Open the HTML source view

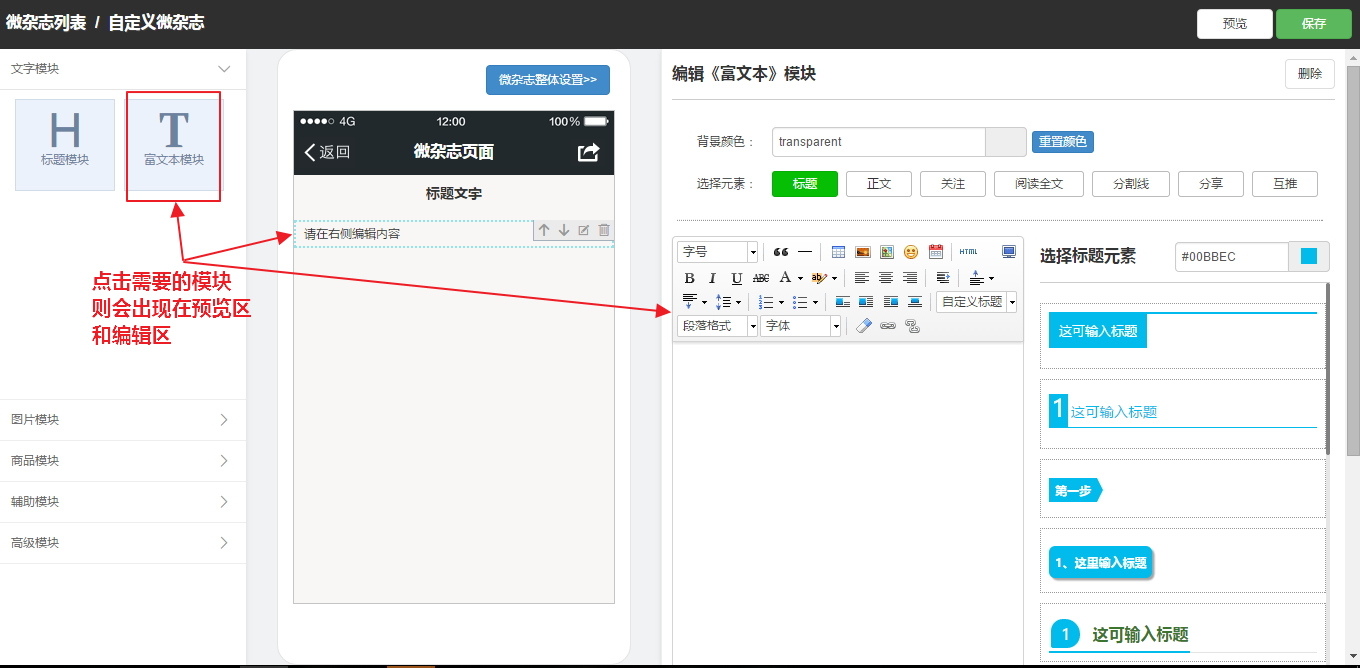[969, 252]
